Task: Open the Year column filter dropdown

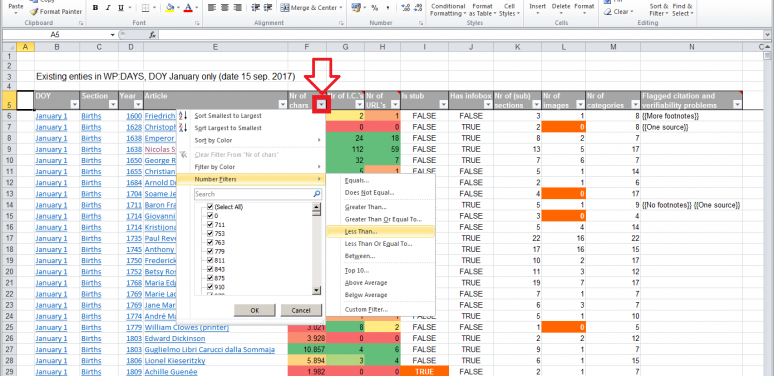Action: (138, 105)
